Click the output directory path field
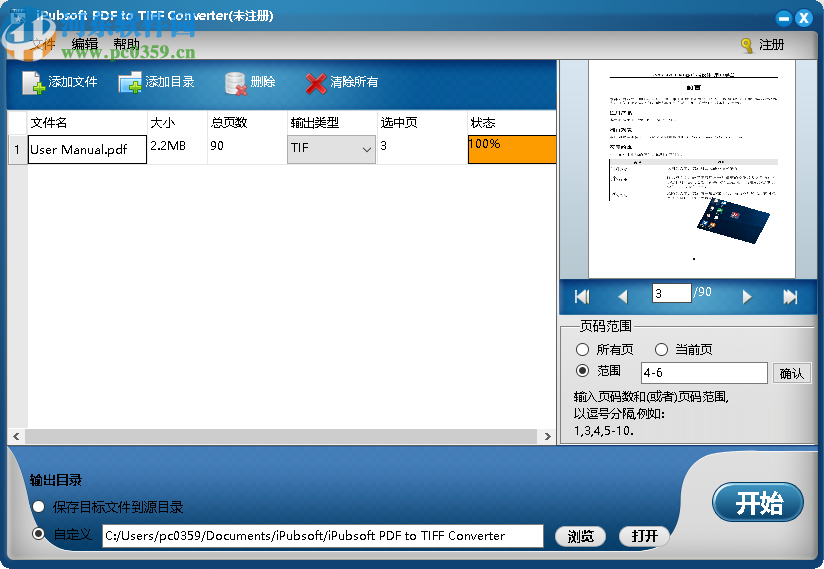The image size is (824, 569). click(323, 536)
